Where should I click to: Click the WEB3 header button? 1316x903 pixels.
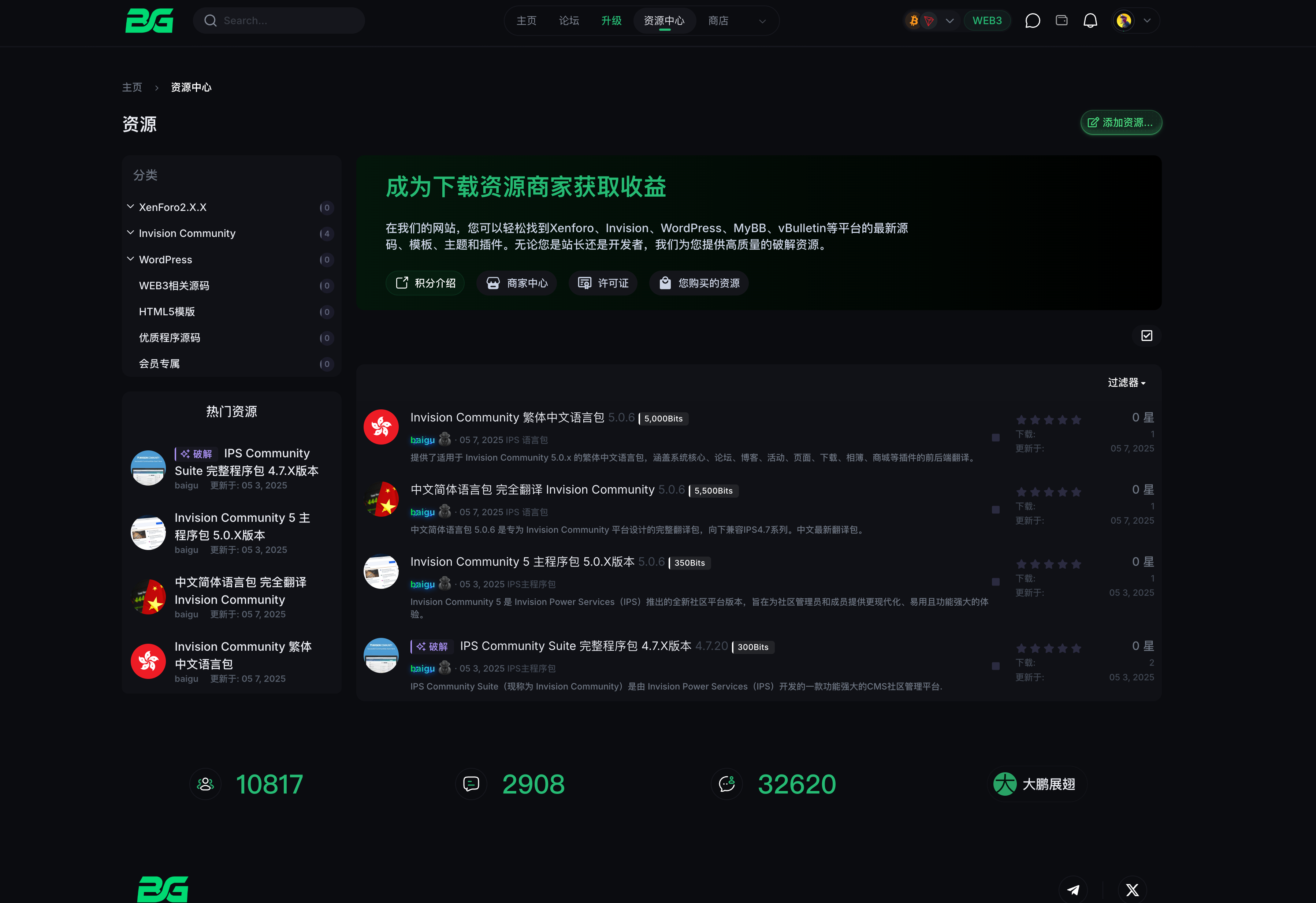987,21
